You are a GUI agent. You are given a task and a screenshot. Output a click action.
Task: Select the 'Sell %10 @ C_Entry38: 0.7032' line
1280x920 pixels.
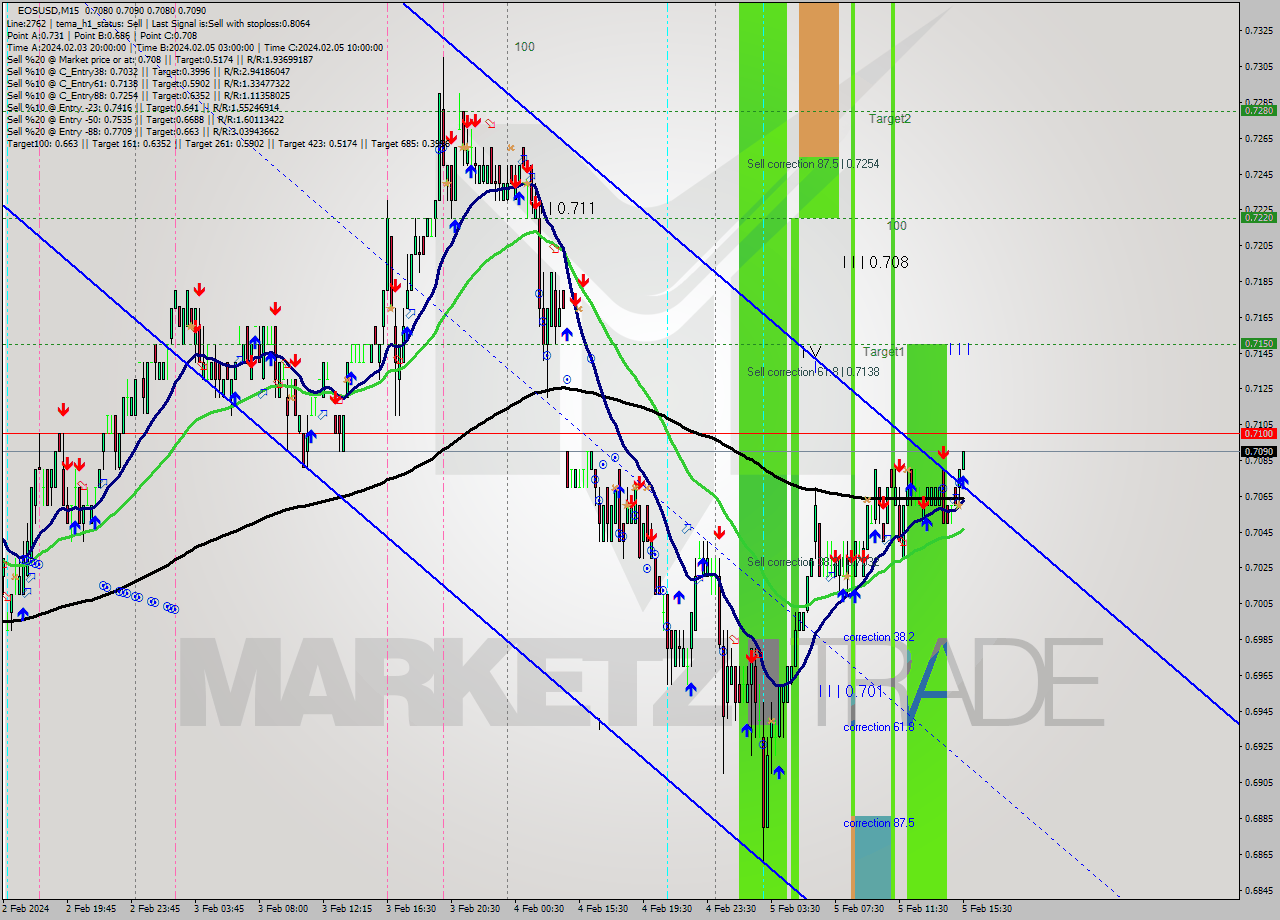(x=148, y=71)
